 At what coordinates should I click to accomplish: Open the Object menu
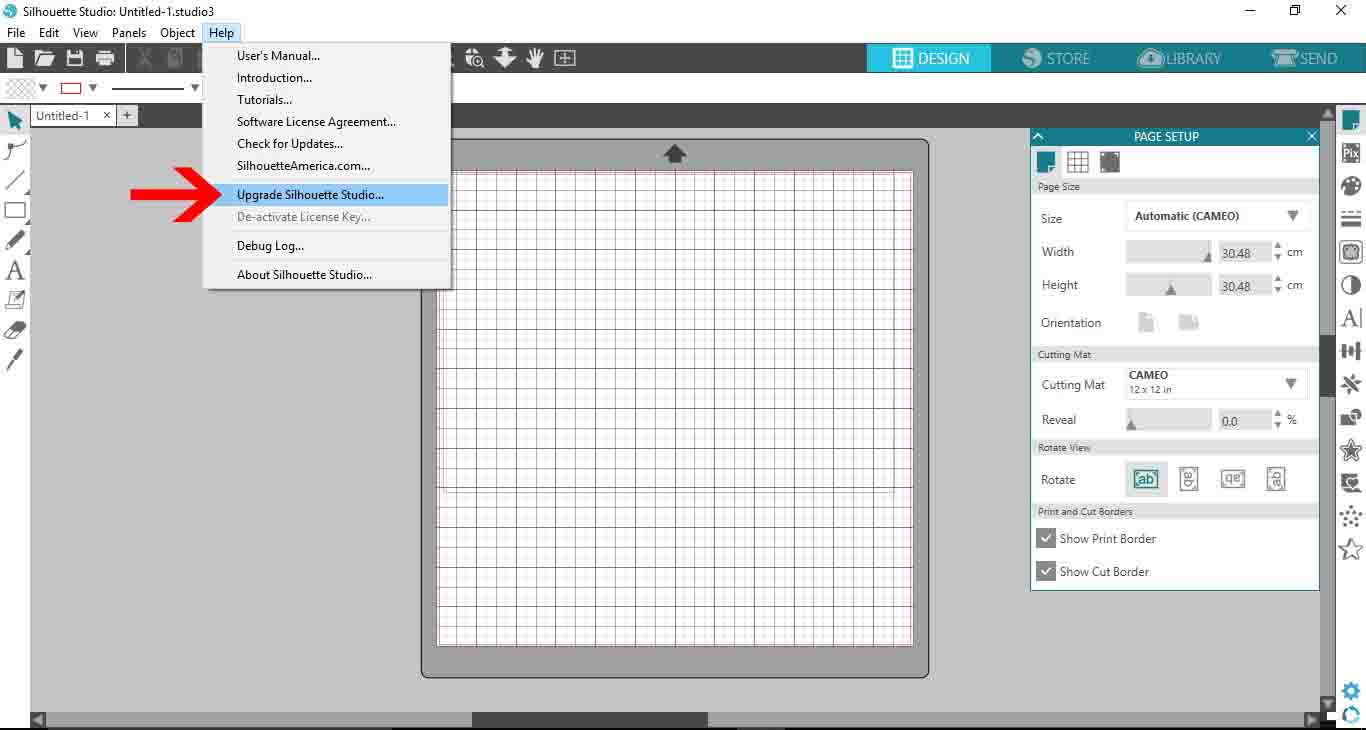(x=178, y=33)
